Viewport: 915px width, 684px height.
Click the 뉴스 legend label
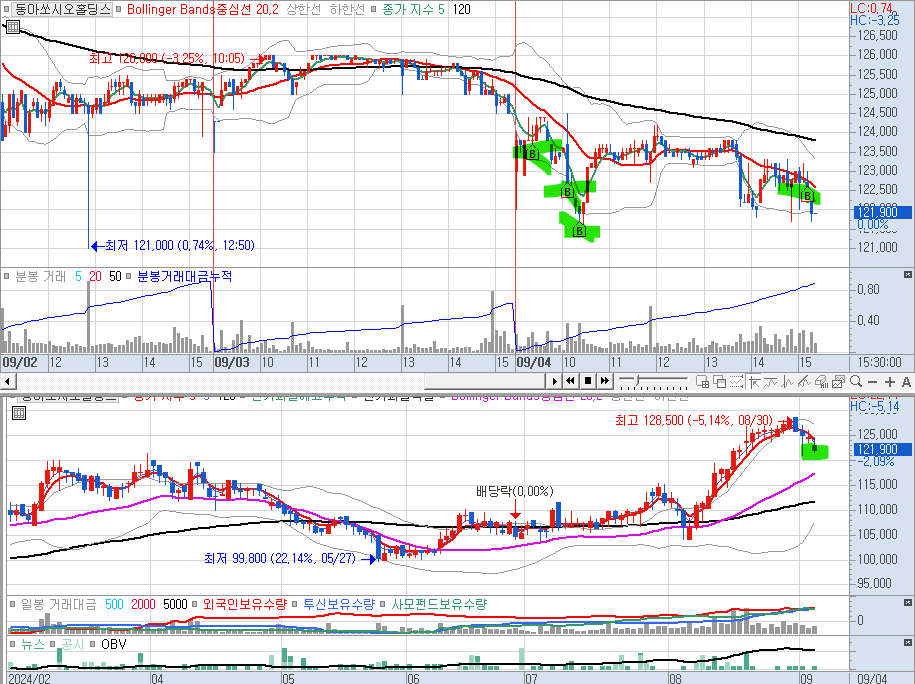[33, 644]
